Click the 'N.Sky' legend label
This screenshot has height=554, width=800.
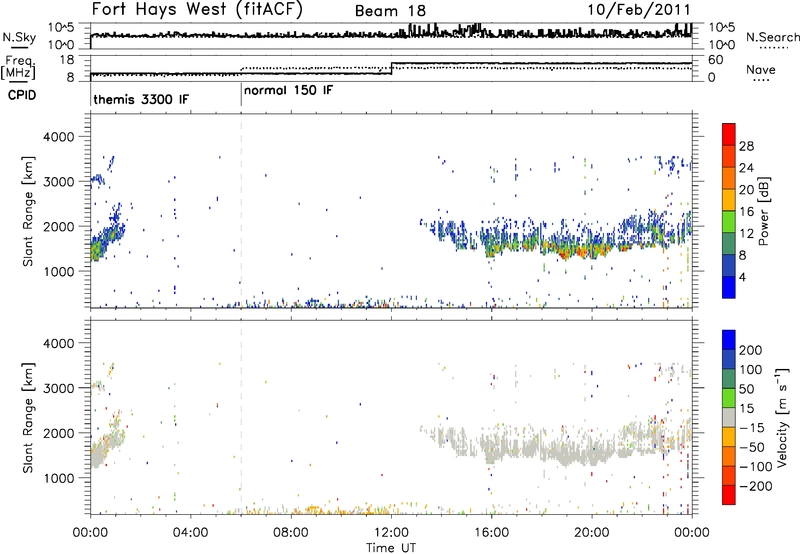19,37
